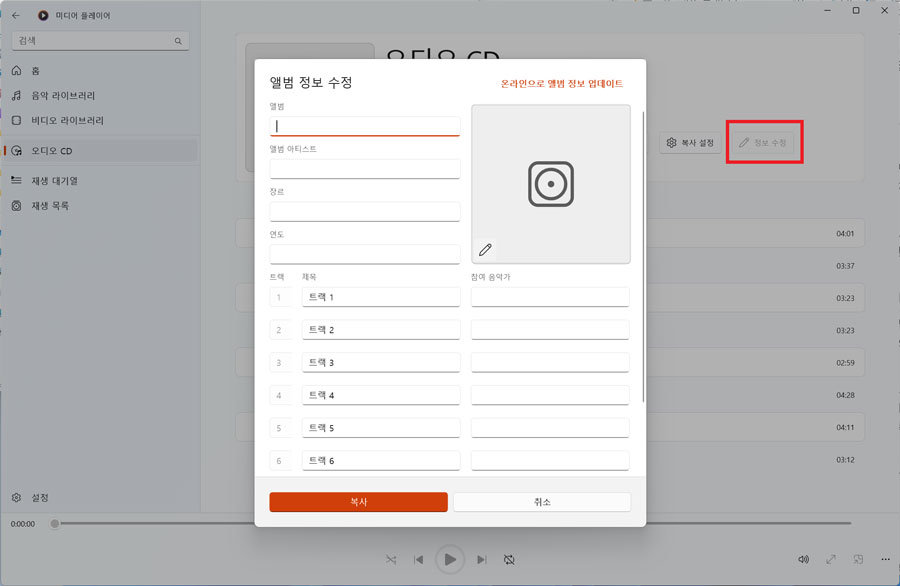900x586 pixels.
Task: Click the search magnifier icon
Action: point(179,41)
